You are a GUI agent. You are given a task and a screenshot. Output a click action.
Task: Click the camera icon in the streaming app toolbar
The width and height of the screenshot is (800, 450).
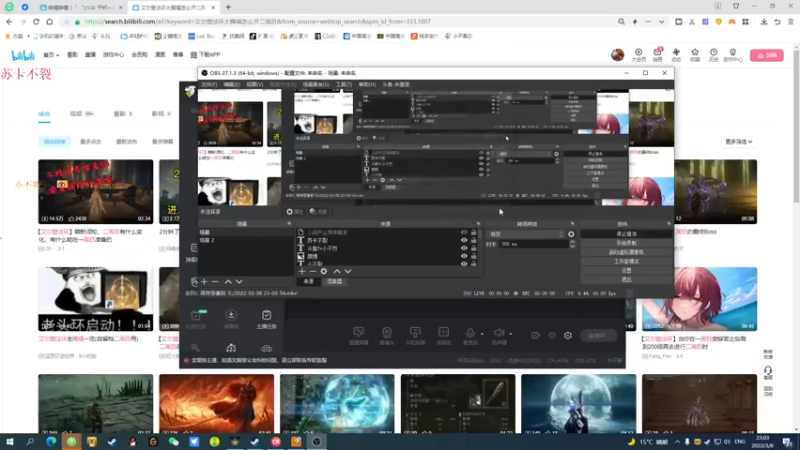pos(387,333)
